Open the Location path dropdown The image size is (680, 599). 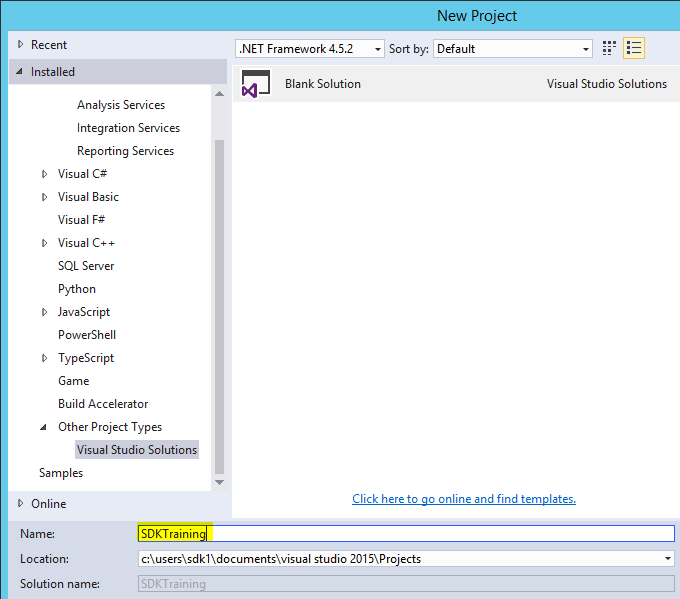[667, 559]
